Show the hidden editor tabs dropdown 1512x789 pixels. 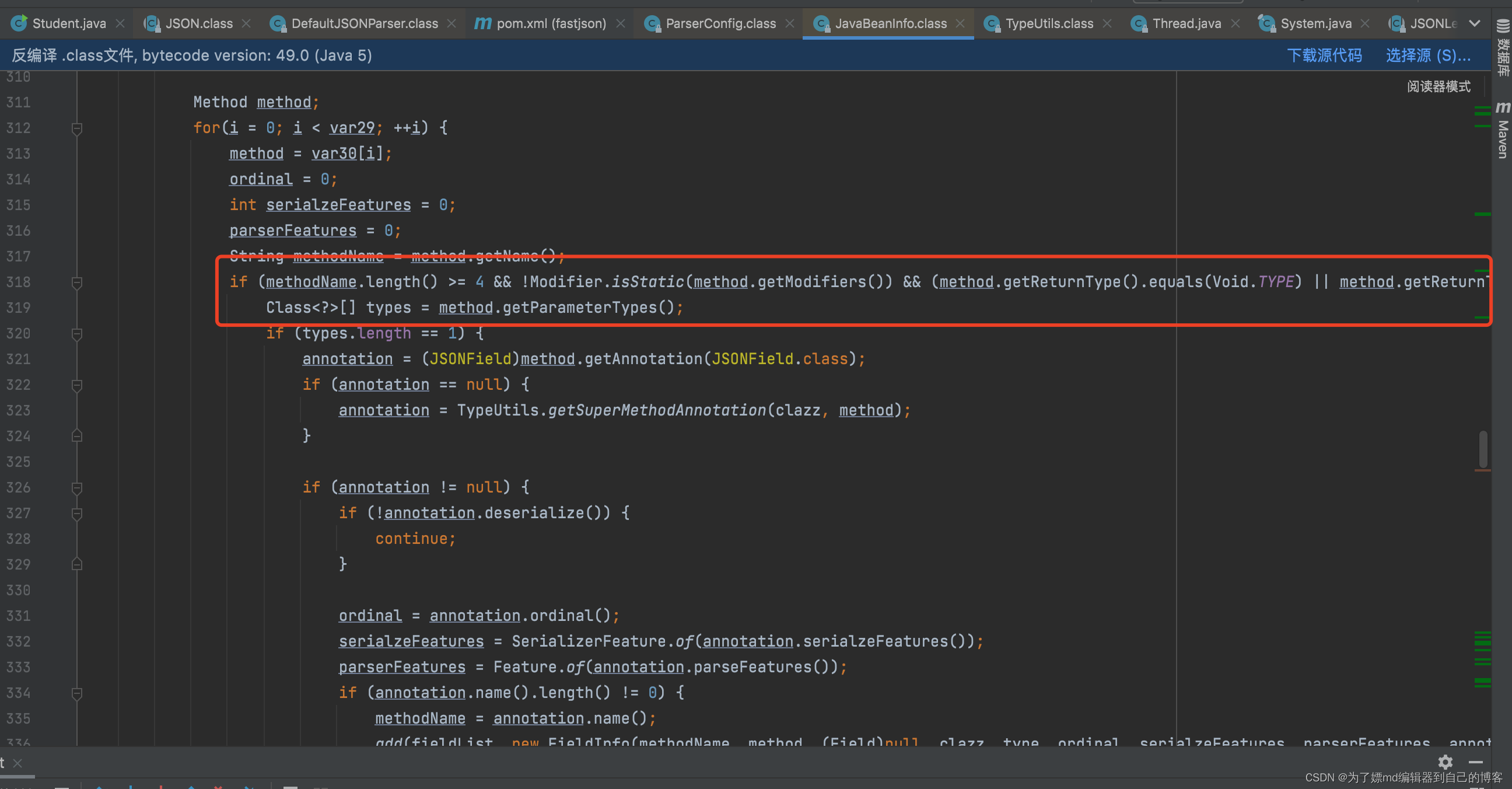click(x=1475, y=23)
